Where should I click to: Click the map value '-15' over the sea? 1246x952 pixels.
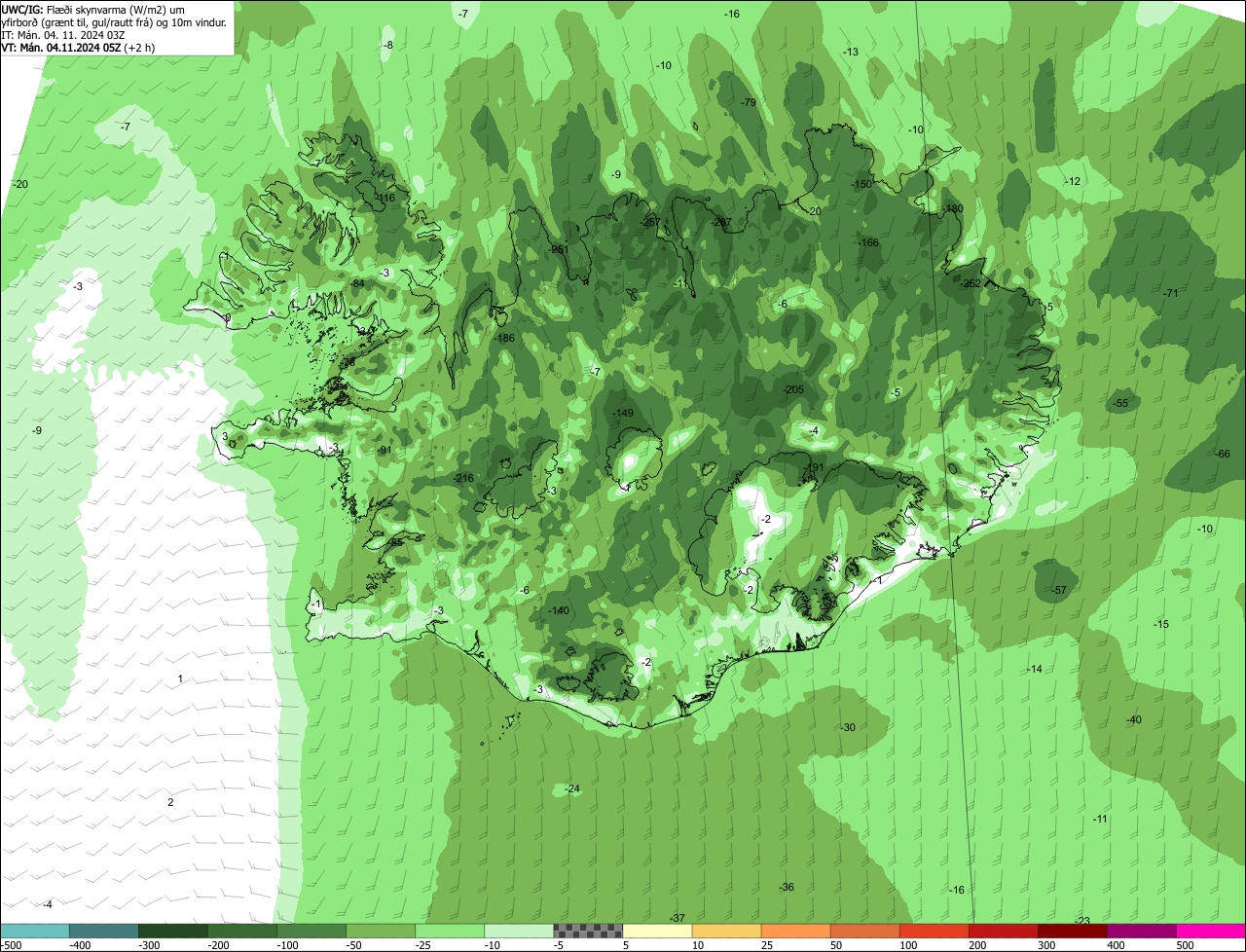pos(1161,624)
